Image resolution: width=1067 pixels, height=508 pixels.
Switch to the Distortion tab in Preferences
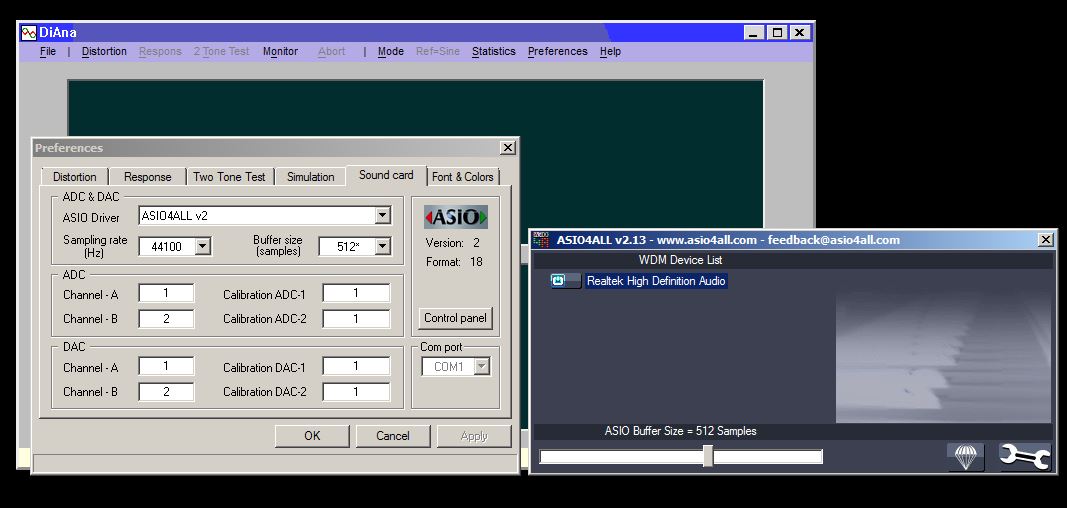pos(75,177)
